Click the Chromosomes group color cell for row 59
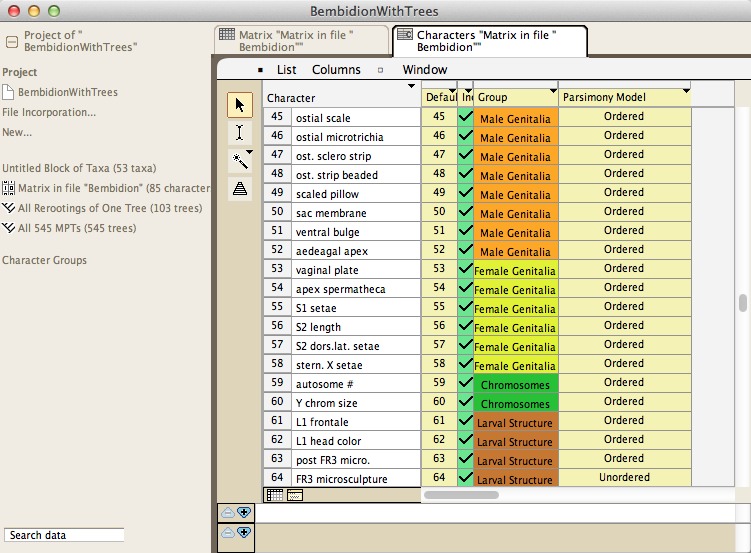This screenshot has width=751, height=553. tap(515, 384)
